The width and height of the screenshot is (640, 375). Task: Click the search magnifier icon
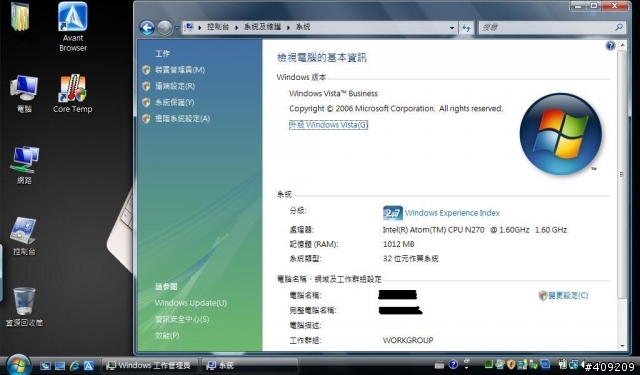point(619,27)
